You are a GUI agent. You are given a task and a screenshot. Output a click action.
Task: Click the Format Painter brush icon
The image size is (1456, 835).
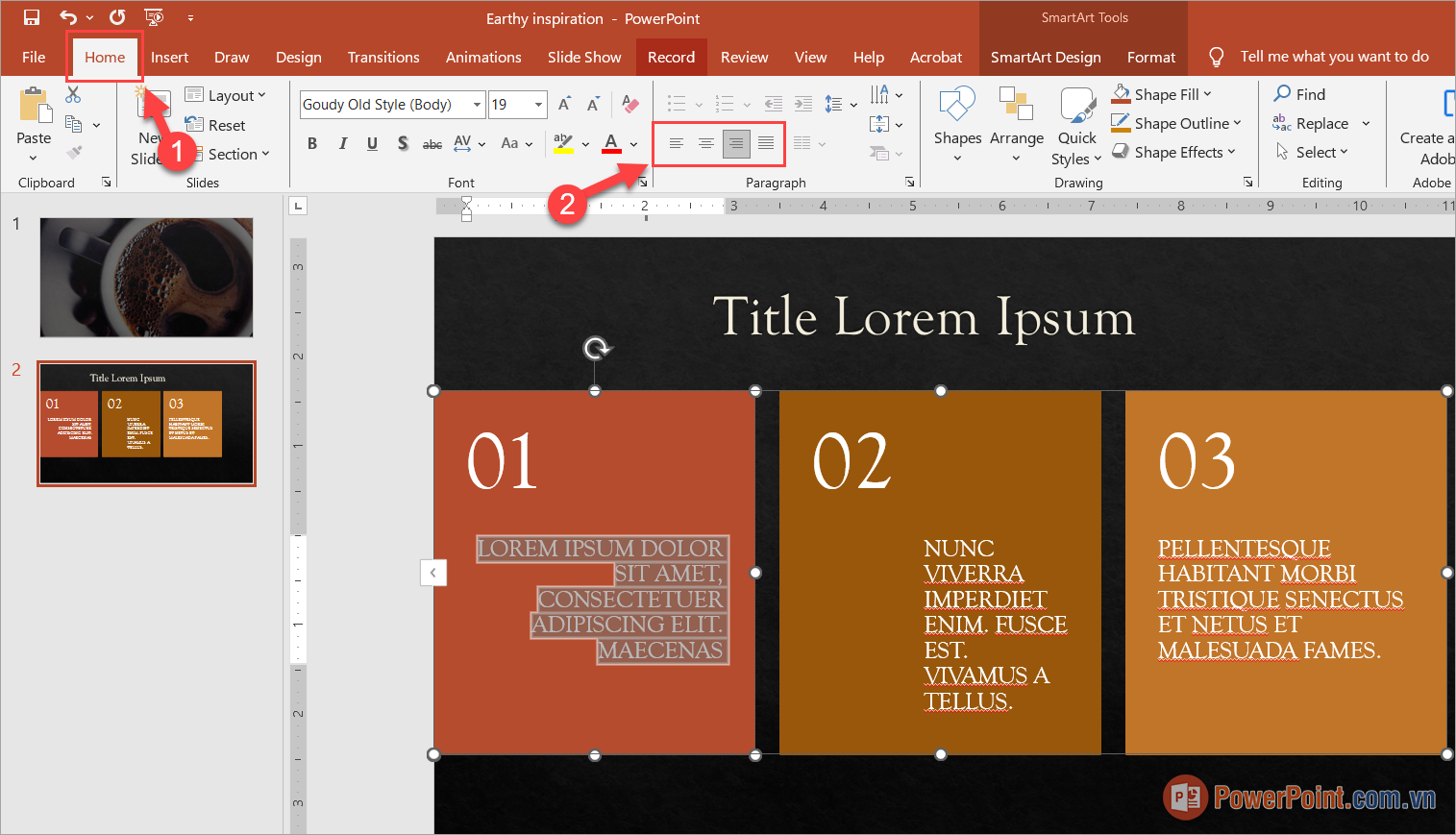(x=73, y=153)
